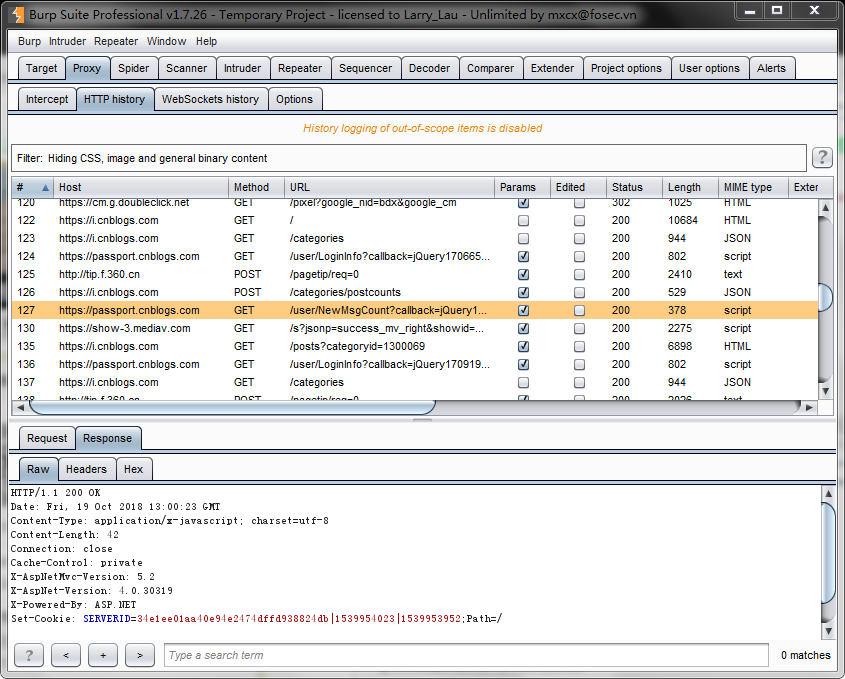
Task: Open the Alerts tab
Action: 771,68
